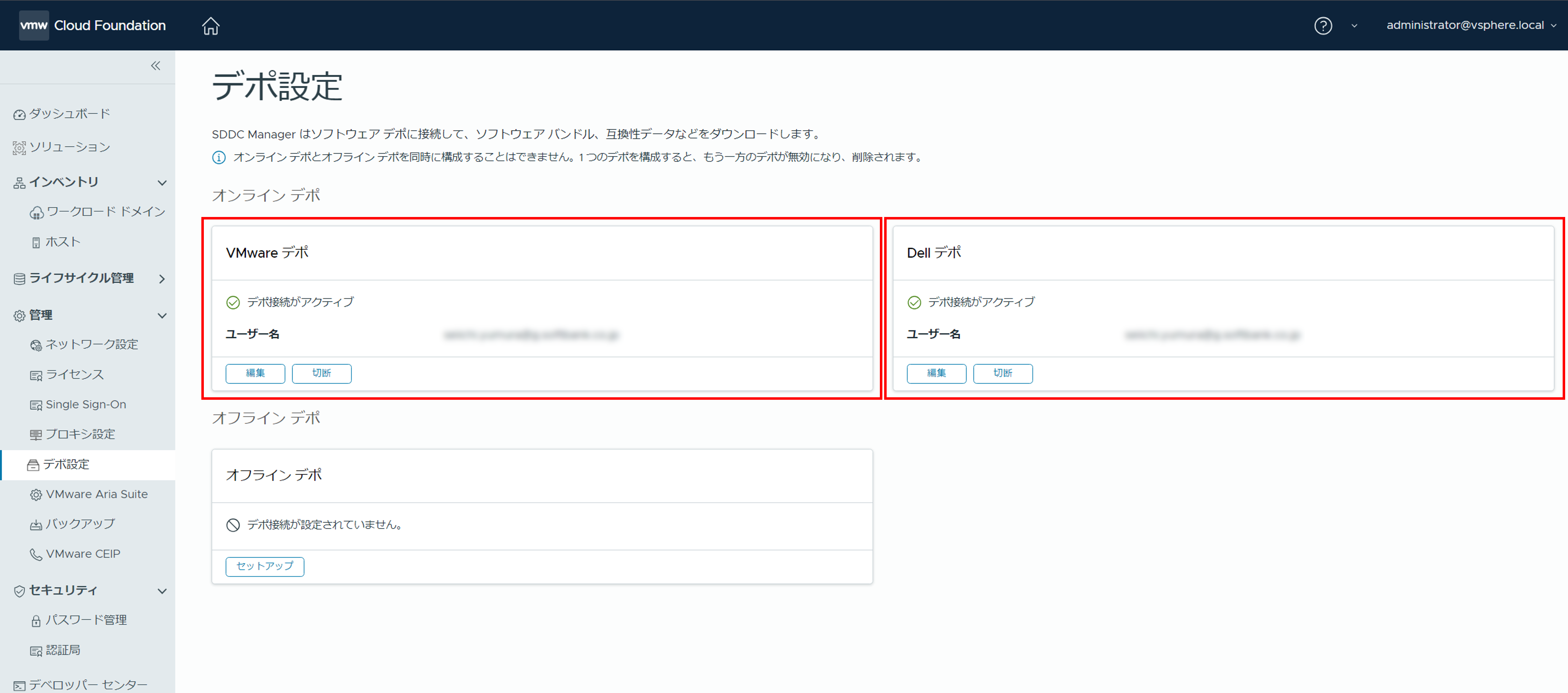Click 編集 button in VMware デポ card
Screen dimensions: 1568x693
click(255, 373)
